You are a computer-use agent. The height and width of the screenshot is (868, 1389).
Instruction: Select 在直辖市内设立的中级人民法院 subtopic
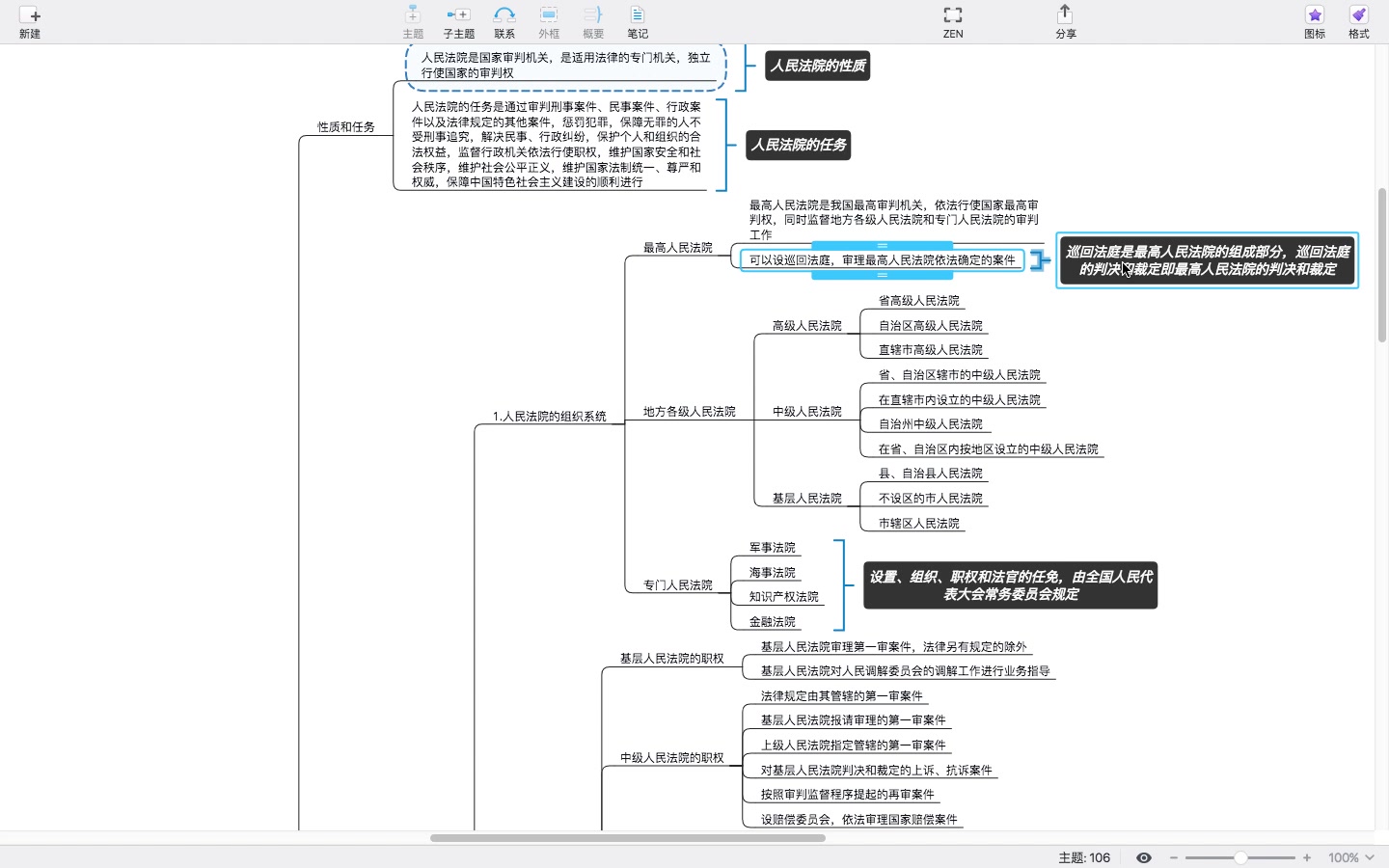960,400
